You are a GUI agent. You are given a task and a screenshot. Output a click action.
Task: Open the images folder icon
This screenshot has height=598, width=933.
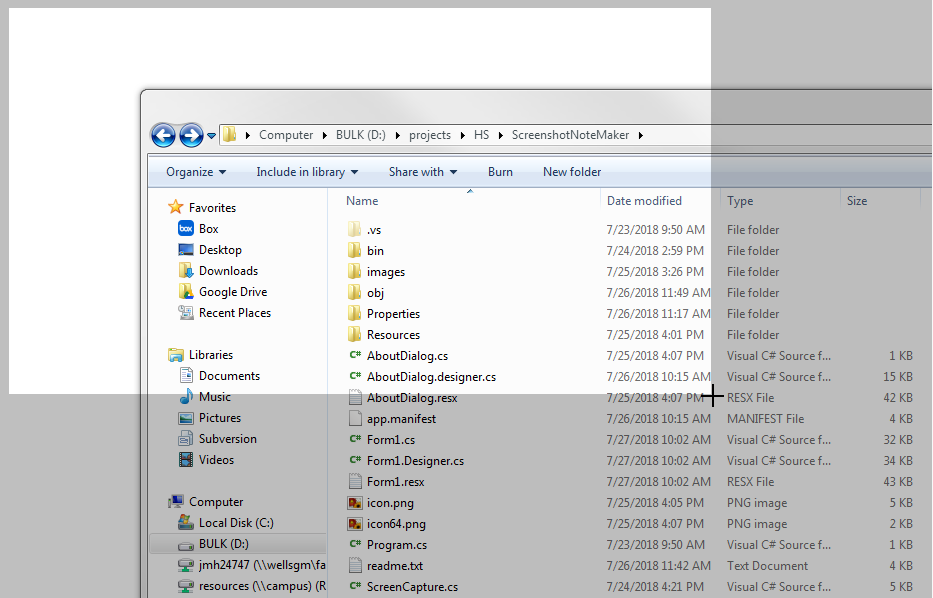pyautogui.click(x=355, y=272)
